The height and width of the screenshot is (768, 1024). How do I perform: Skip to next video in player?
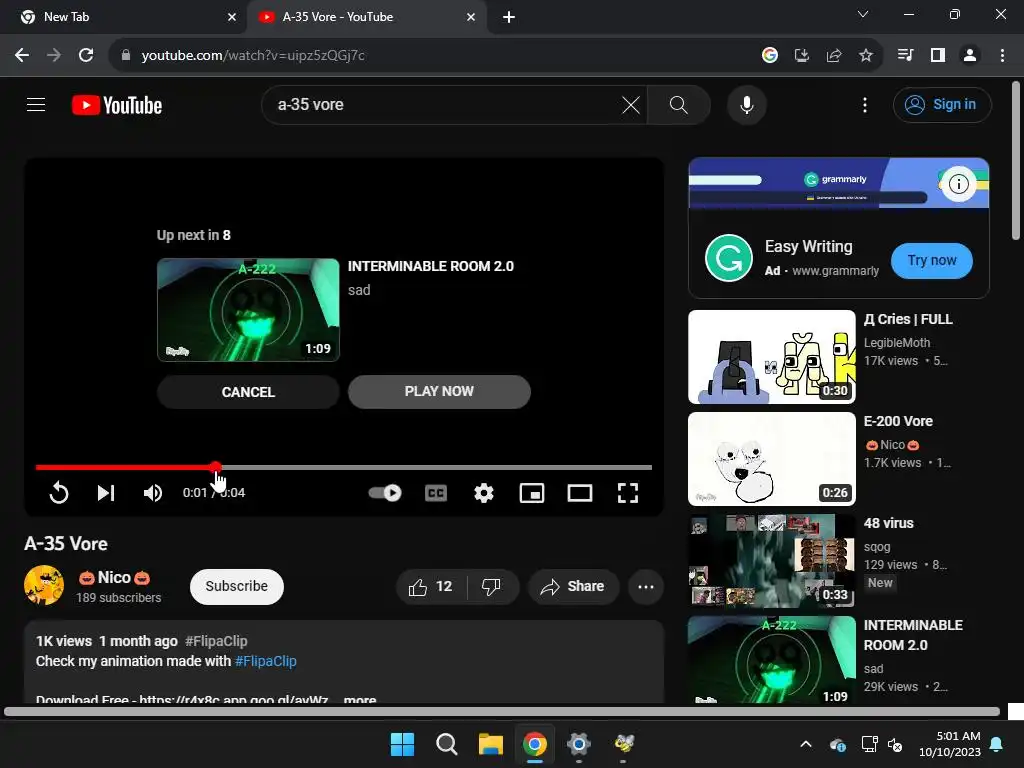tap(106, 492)
